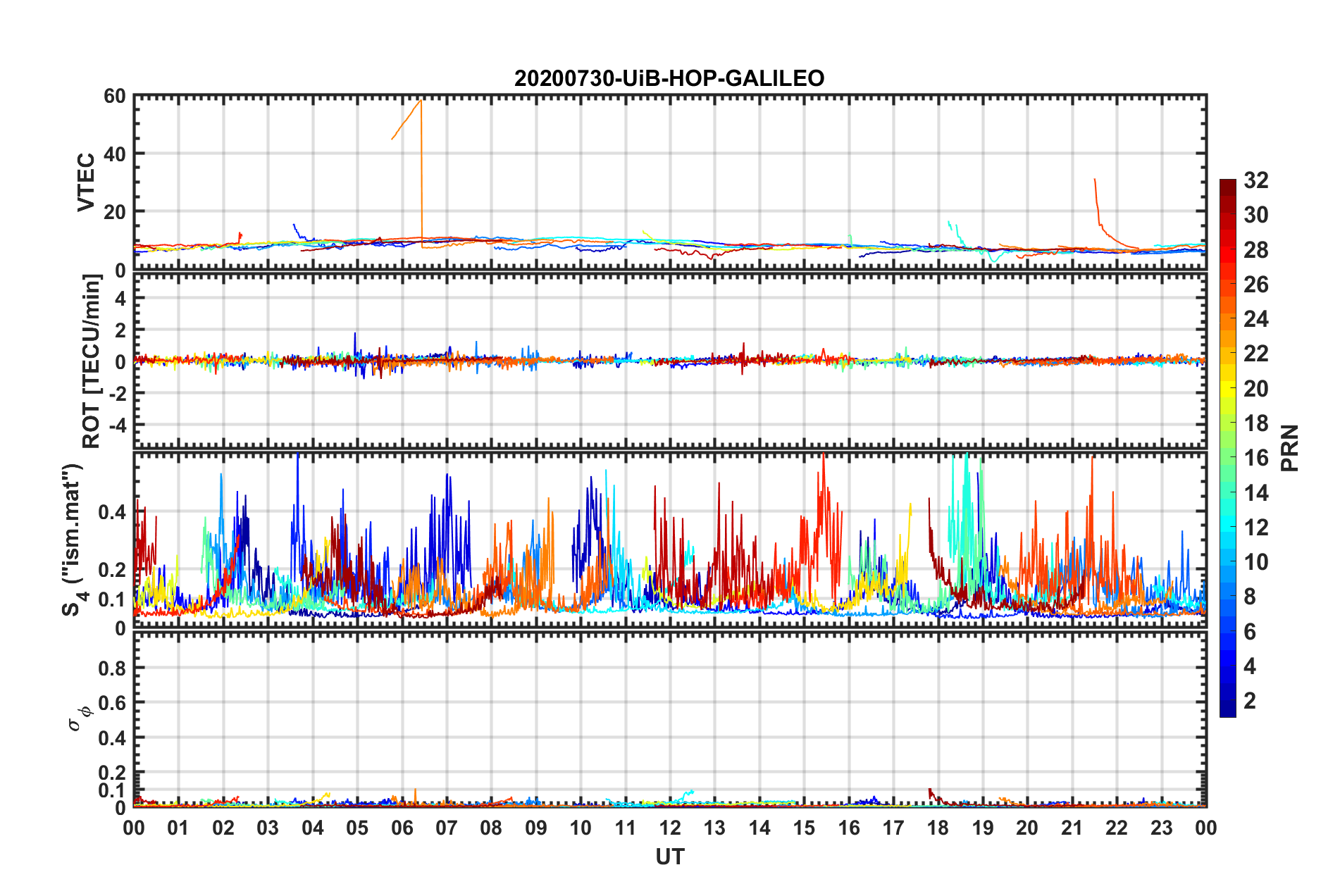Click the sigma-phi y-axis label

[77, 715]
